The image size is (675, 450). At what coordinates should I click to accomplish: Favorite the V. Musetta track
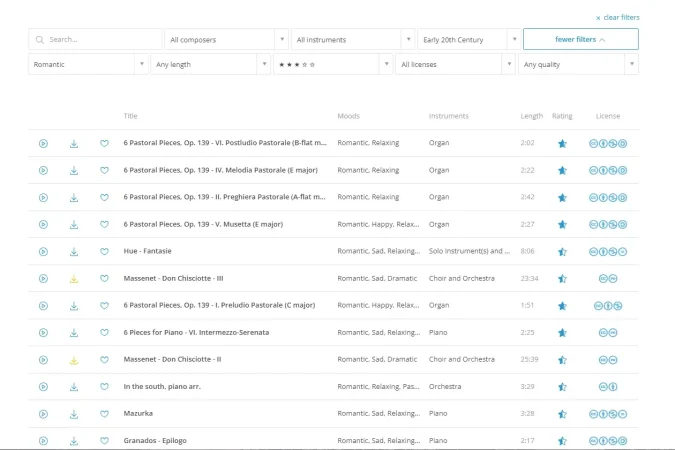click(104, 224)
